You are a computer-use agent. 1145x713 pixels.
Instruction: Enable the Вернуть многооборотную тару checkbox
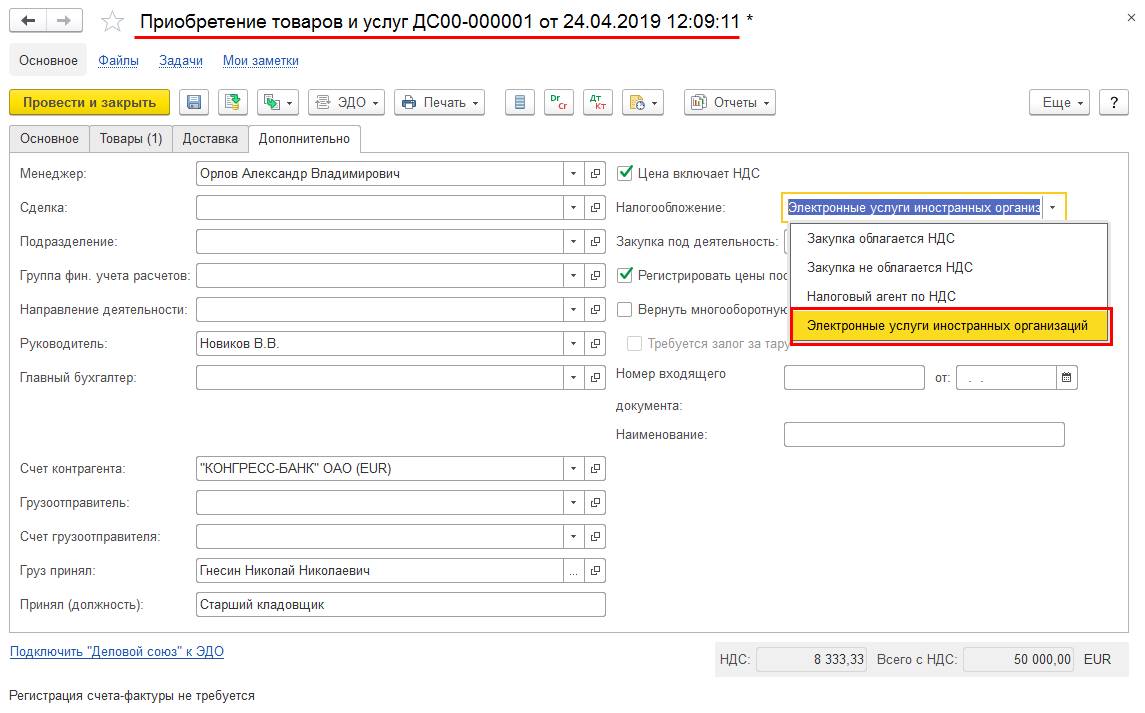624,310
